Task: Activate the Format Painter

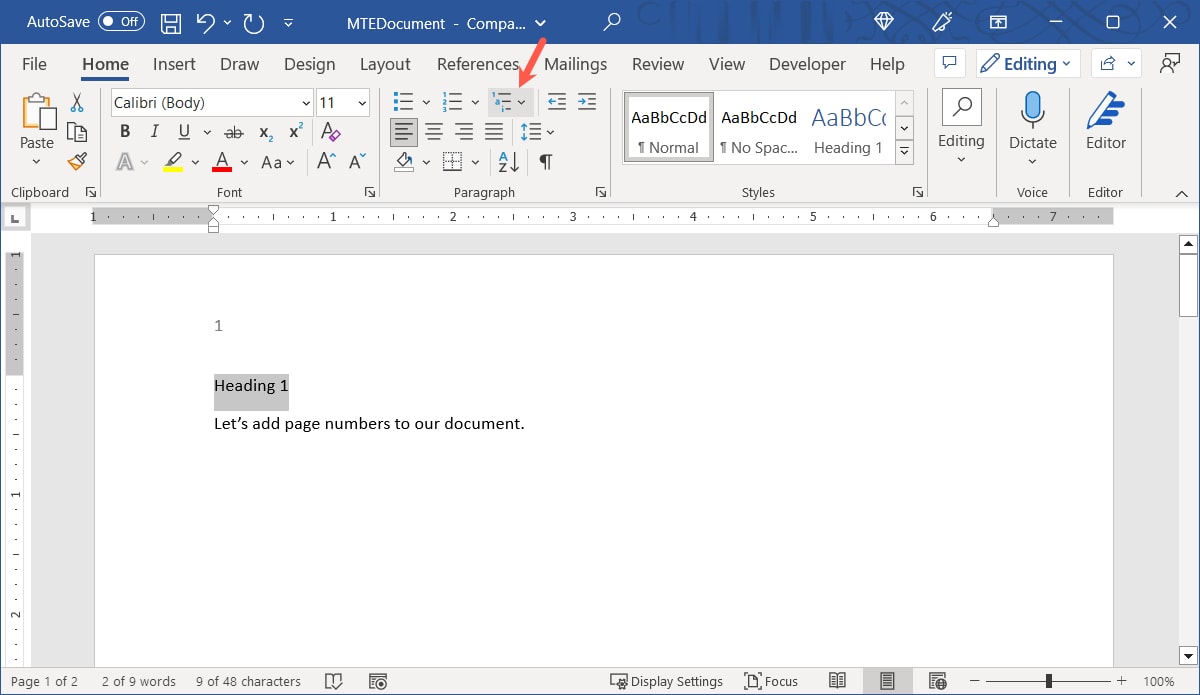Action: coord(77,161)
